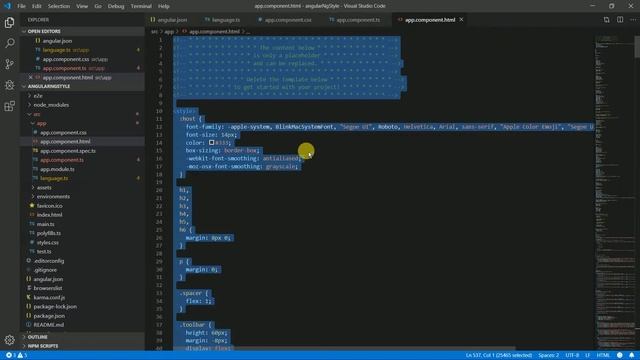Change indentation via Spaces: 2
640x360 pixels.
click(x=548, y=355)
